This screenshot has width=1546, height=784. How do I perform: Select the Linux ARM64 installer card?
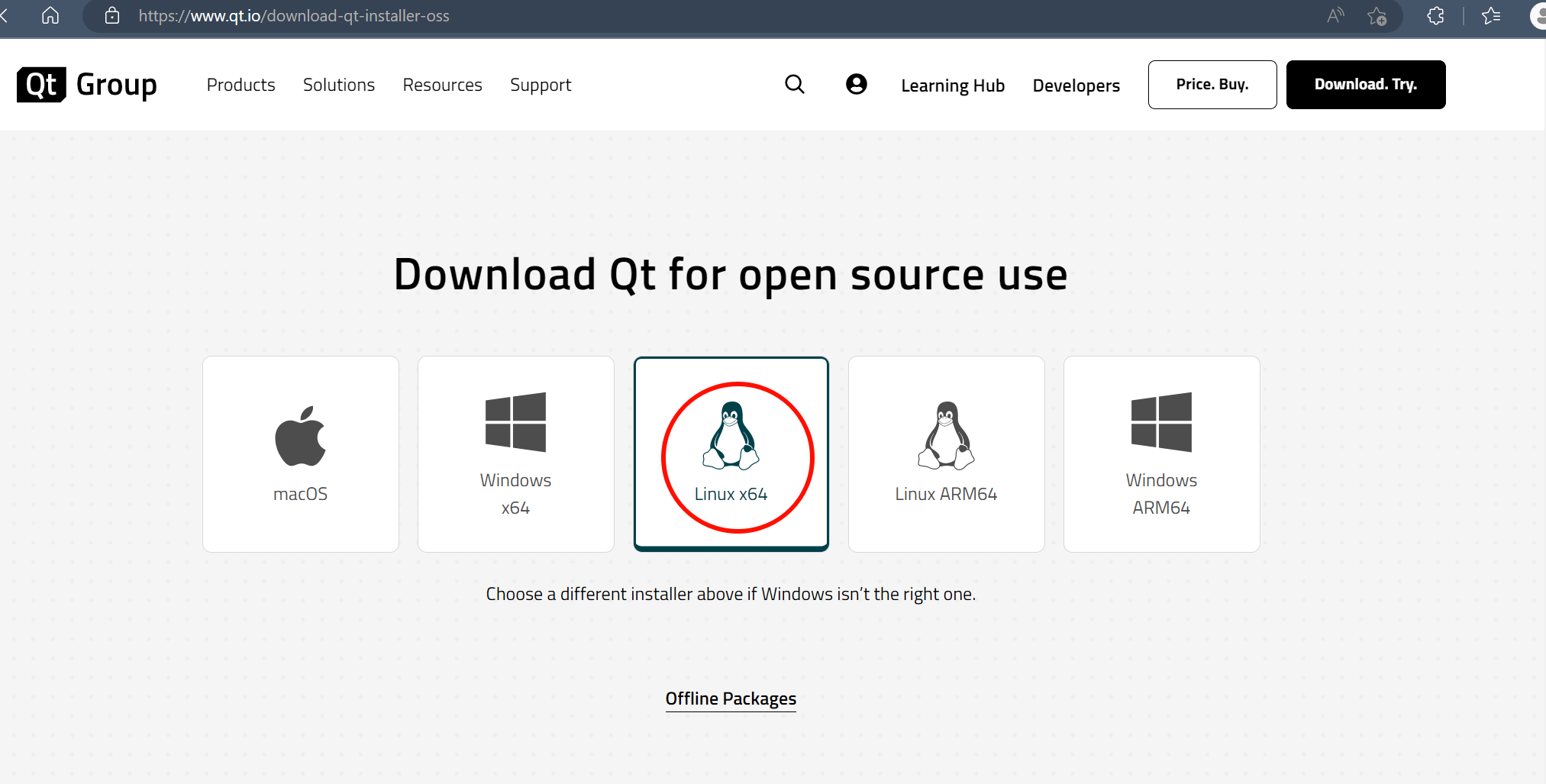(947, 454)
